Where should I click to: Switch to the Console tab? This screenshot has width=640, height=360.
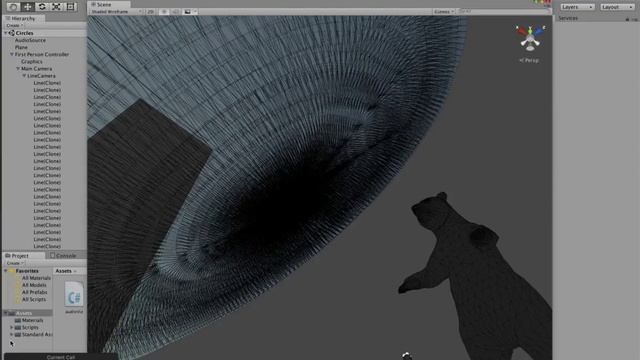coord(64,256)
